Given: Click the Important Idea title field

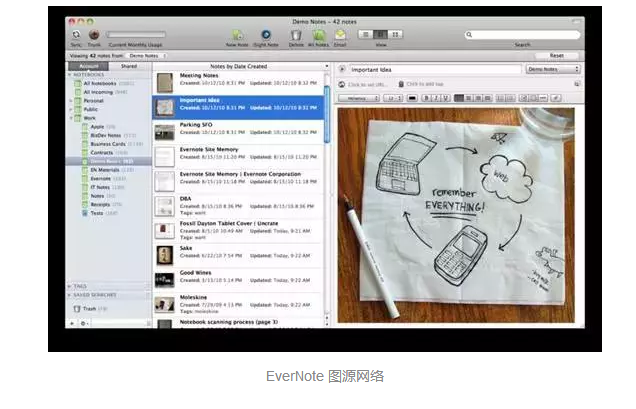Looking at the screenshot, I should click(435, 70).
